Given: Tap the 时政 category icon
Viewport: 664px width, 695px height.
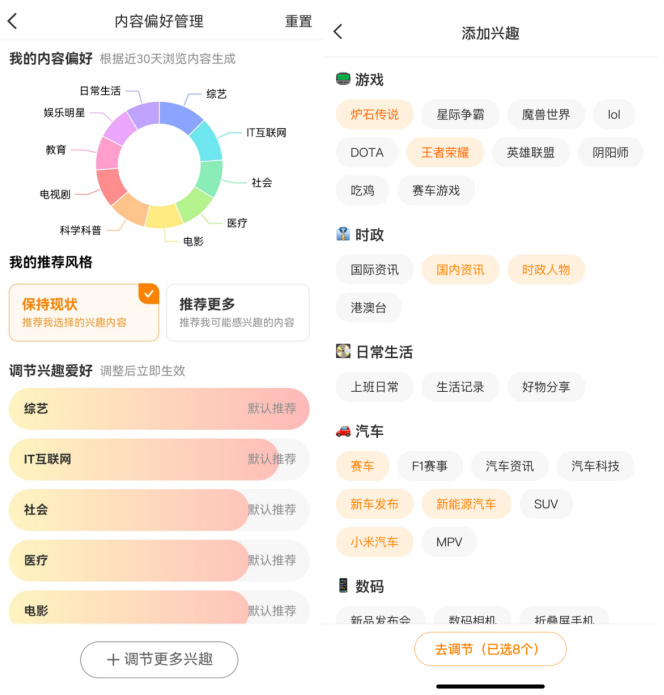Looking at the screenshot, I should [x=343, y=234].
